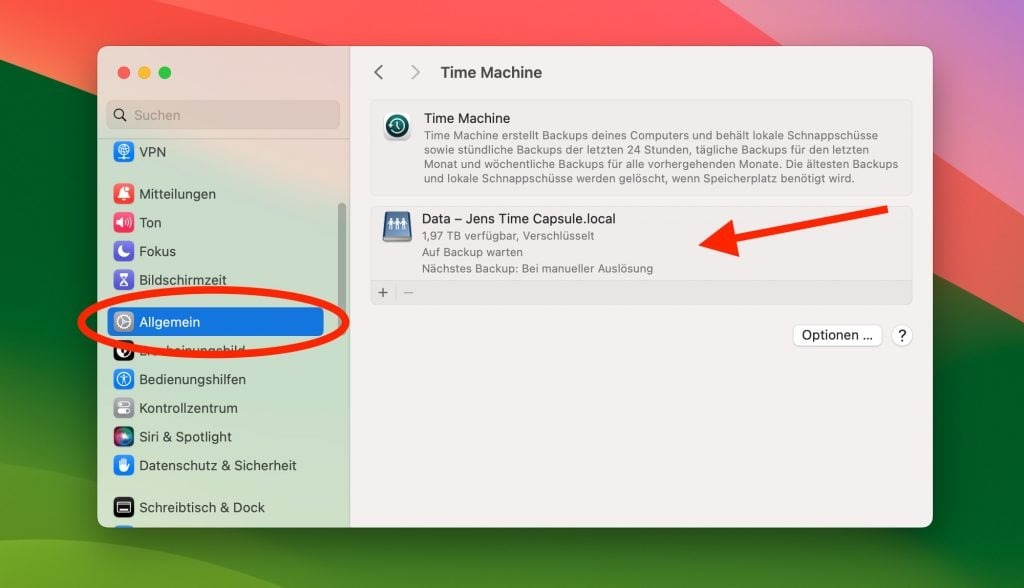Viewport: 1024px width, 588px height.
Task: Remove backup disk with minus button
Action: 408,293
